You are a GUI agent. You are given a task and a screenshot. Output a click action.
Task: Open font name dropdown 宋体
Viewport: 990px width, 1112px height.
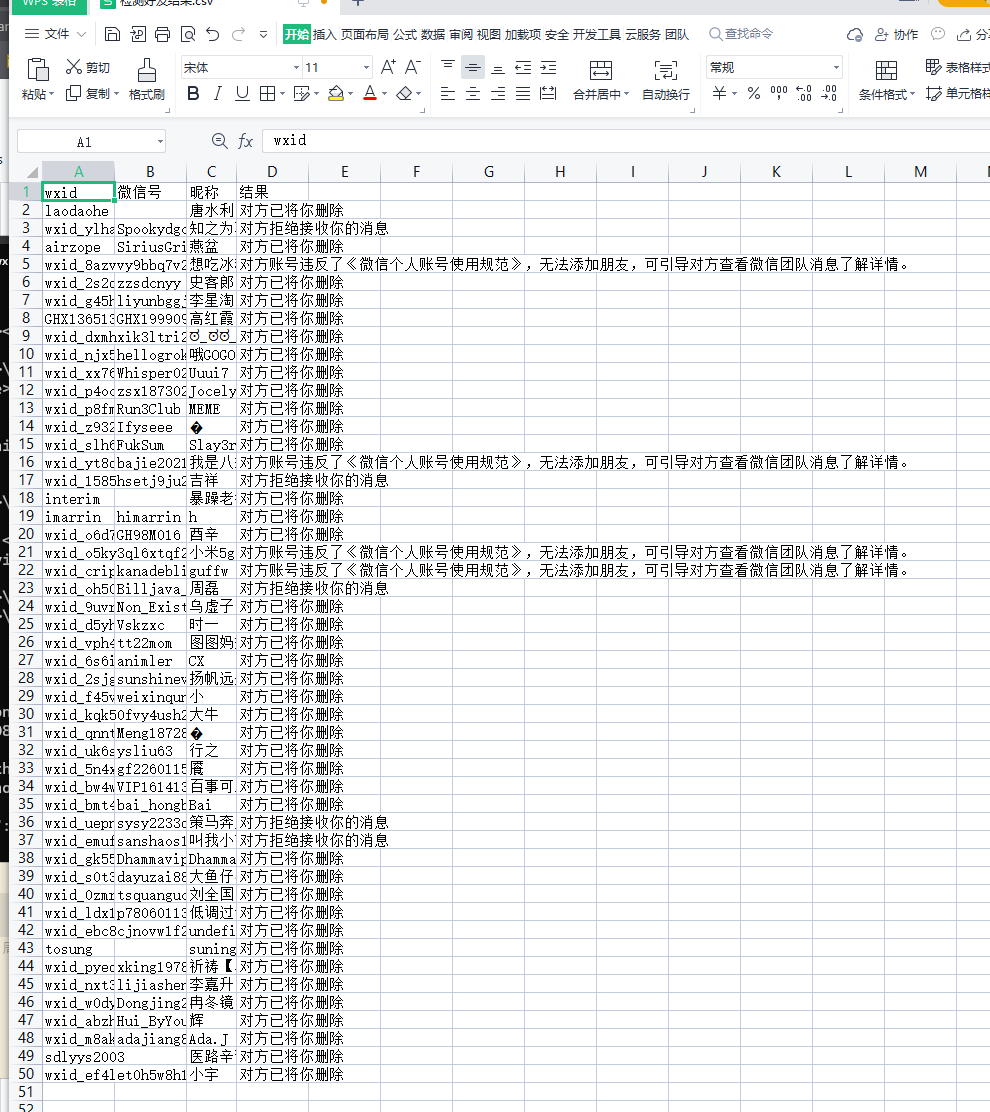point(296,67)
